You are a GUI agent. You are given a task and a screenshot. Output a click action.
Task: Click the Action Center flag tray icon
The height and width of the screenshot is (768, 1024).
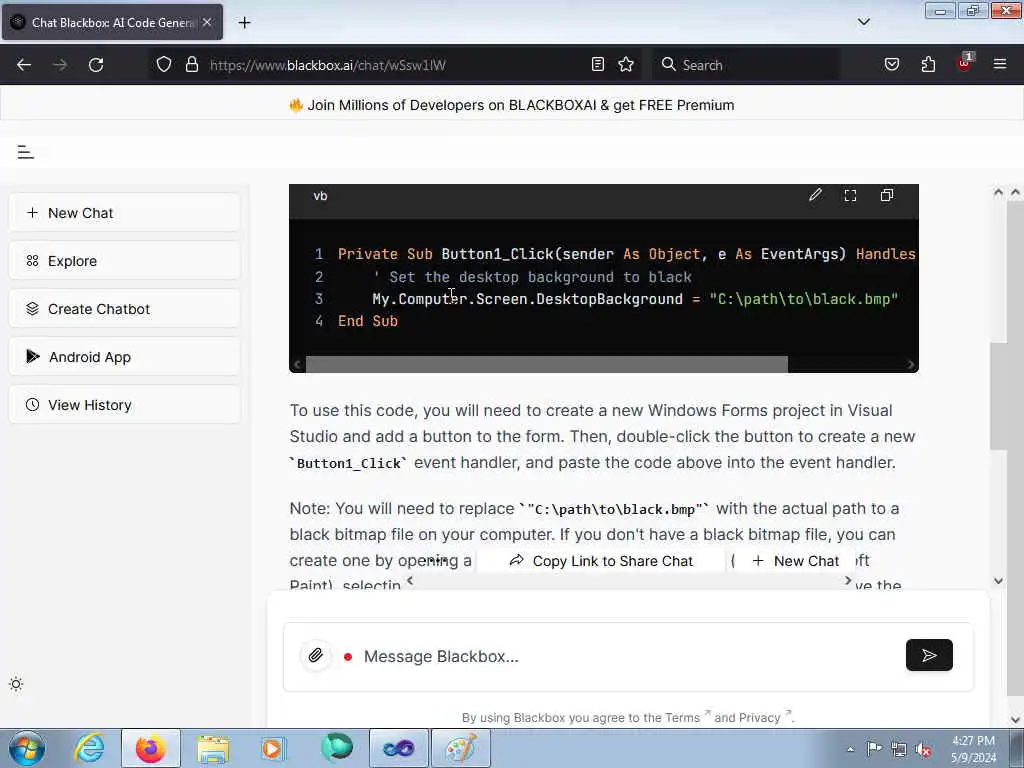tap(874, 749)
